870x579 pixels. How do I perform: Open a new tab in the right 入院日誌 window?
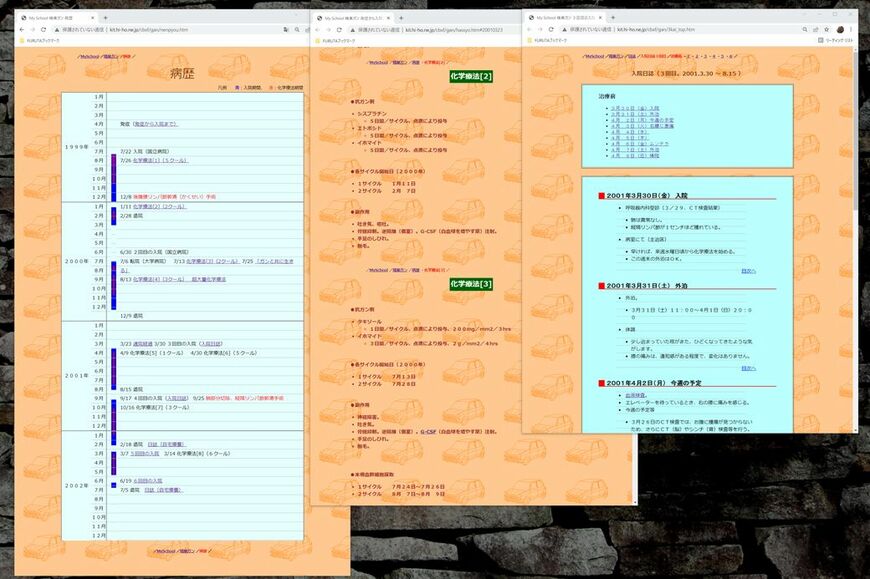coord(613,18)
